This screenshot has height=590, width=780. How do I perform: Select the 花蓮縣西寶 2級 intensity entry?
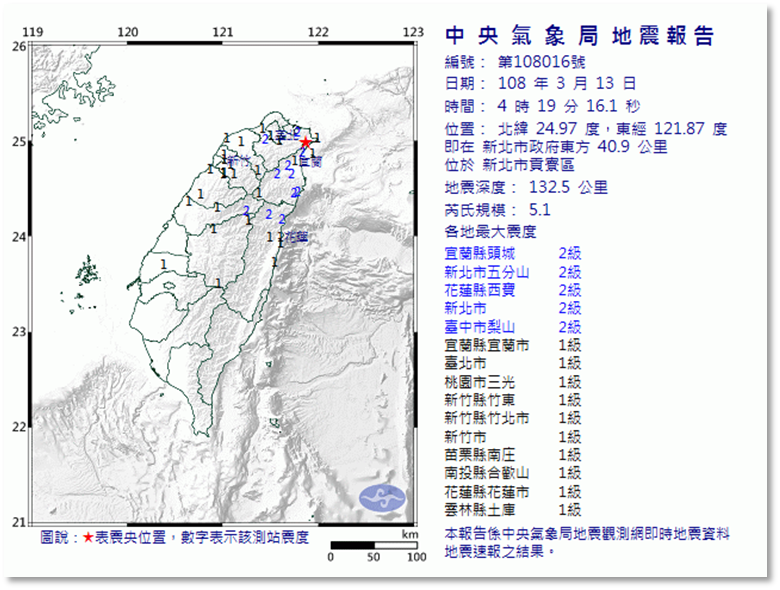(x=512, y=290)
